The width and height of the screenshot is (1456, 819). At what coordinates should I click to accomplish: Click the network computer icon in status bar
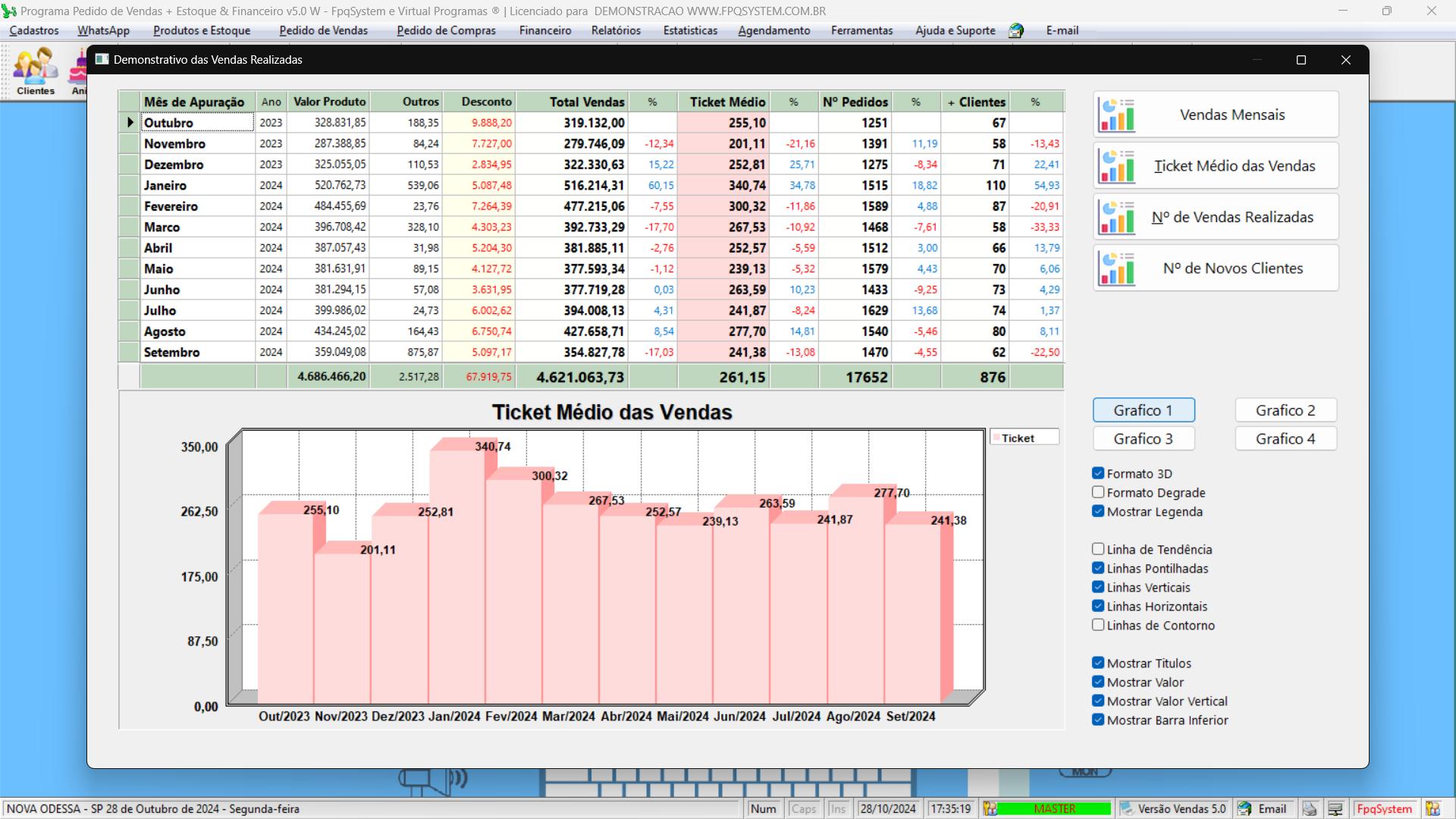pyautogui.click(x=1335, y=809)
